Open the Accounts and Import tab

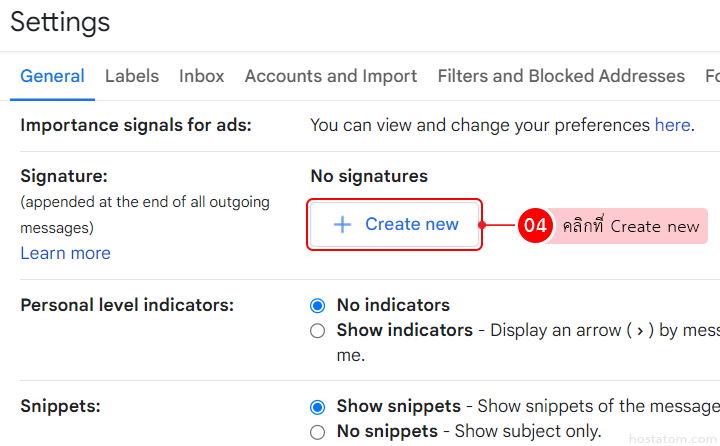coord(331,76)
